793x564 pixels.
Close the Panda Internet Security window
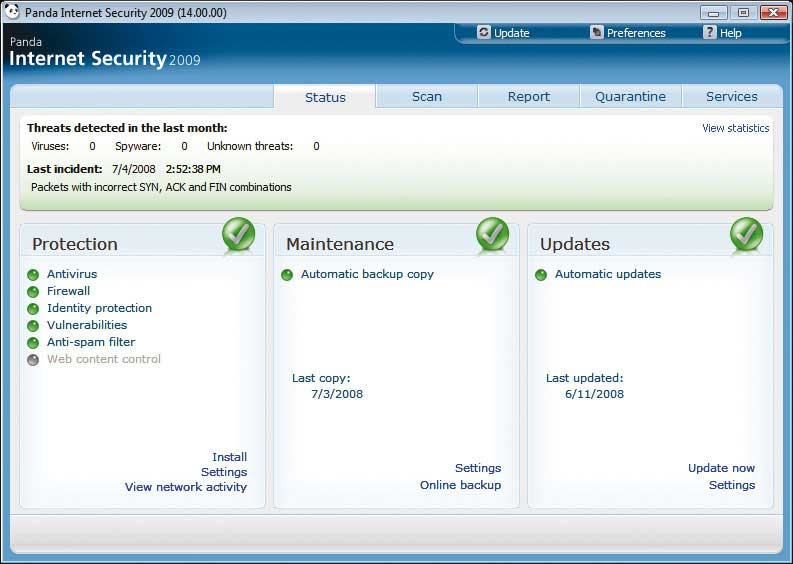pos(773,12)
